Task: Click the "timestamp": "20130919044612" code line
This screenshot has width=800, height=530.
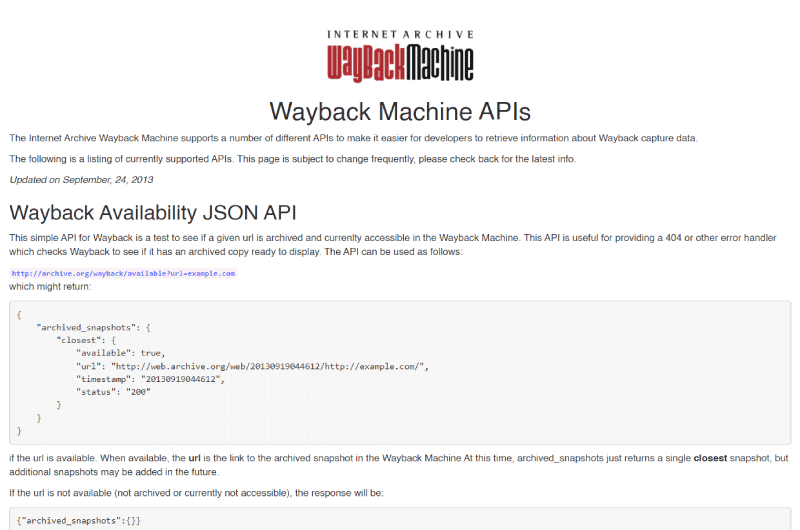Action: (x=150, y=379)
